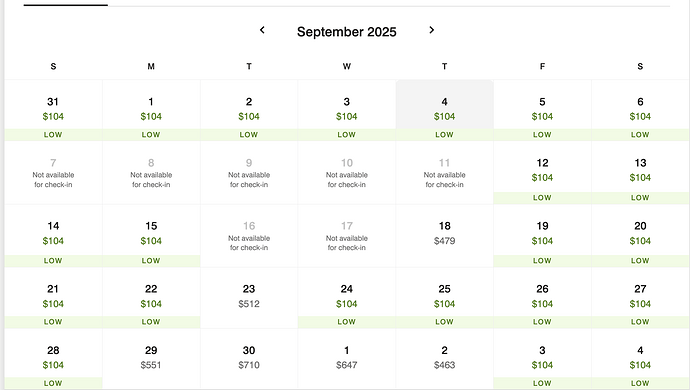Viewport: 690px width, 390px height.
Task: Pick September 23 priced $512
Action: [249, 298]
